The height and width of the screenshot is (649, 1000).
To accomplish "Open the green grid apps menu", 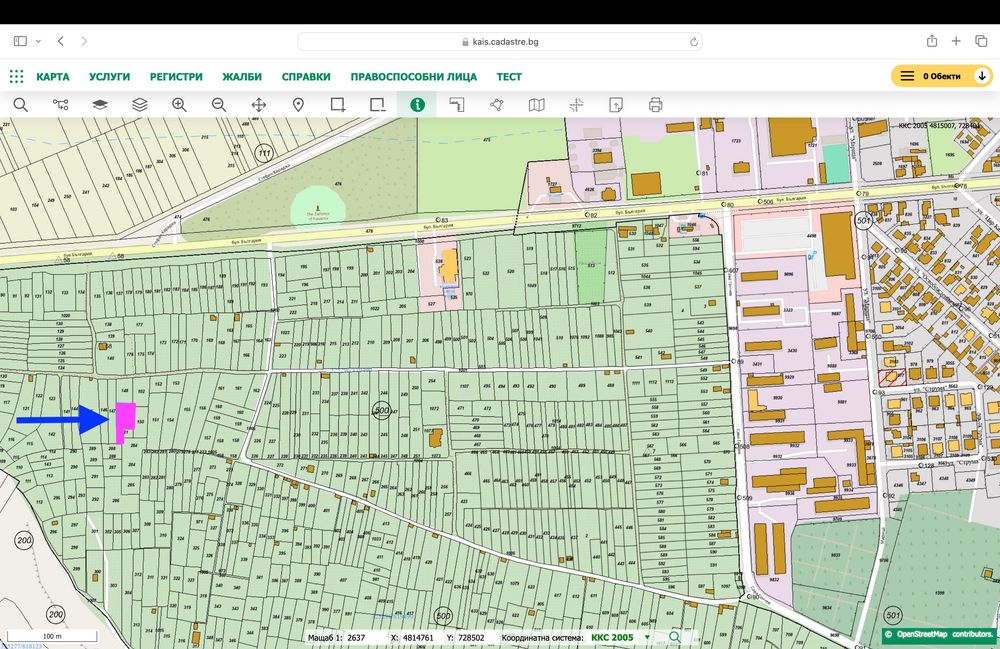I will click(17, 77).
